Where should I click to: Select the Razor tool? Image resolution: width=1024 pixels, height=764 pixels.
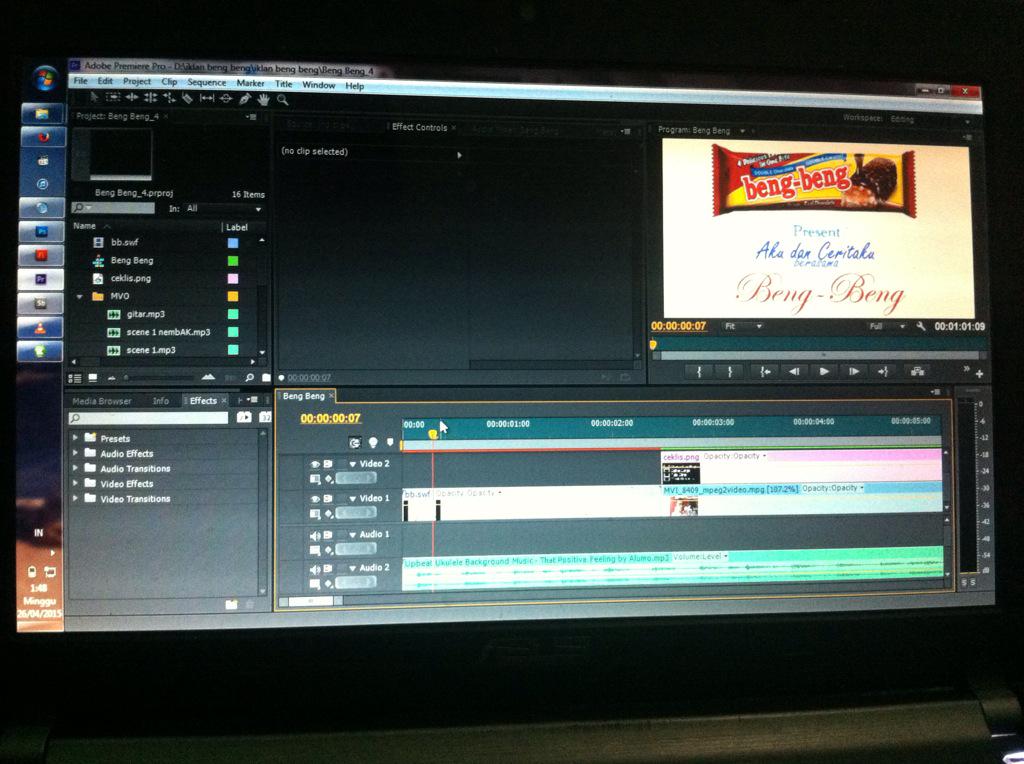(187, 98)
